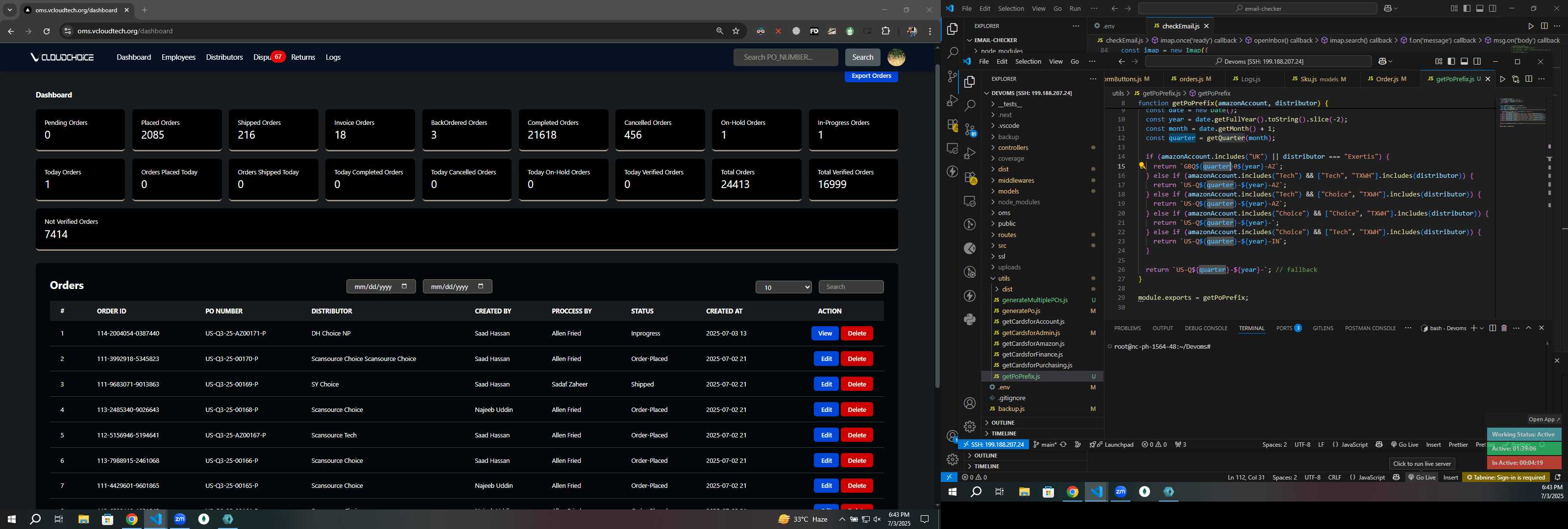Open user profile avatar in CloudChoice header
1568x529 pixels.
[896, 57]
